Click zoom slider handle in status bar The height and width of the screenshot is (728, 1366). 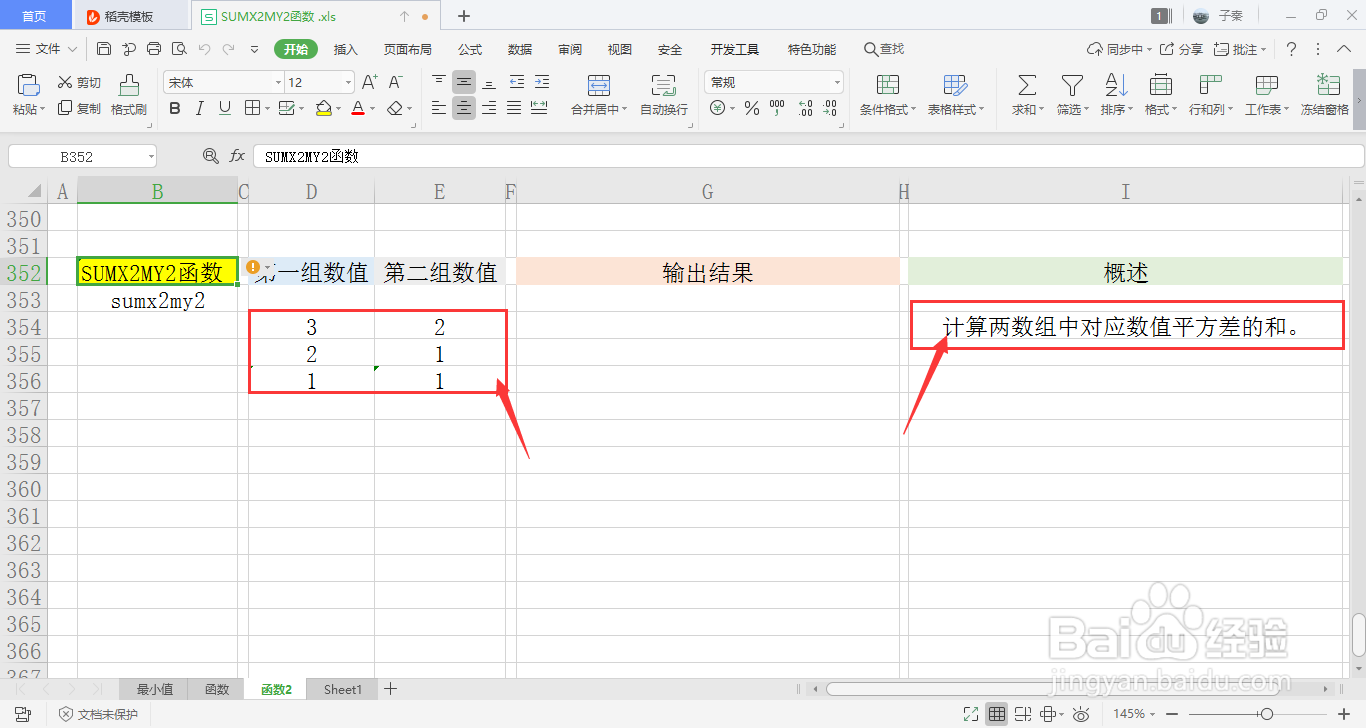[1267, 714]
